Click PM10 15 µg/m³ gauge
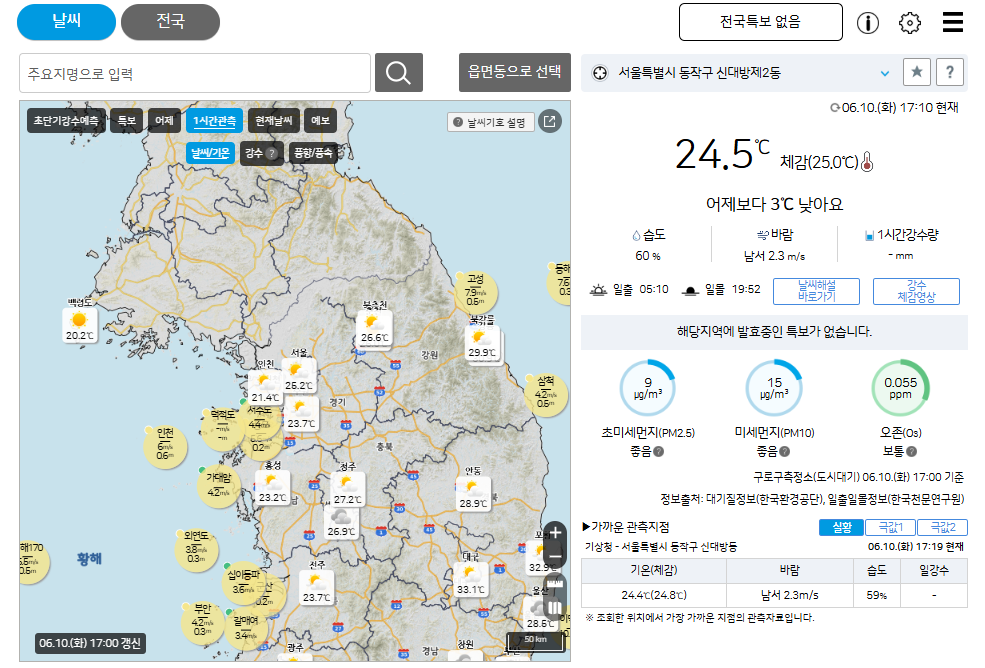Image resolution: width=985 pixels, height=668 pixels. [774, 388]
